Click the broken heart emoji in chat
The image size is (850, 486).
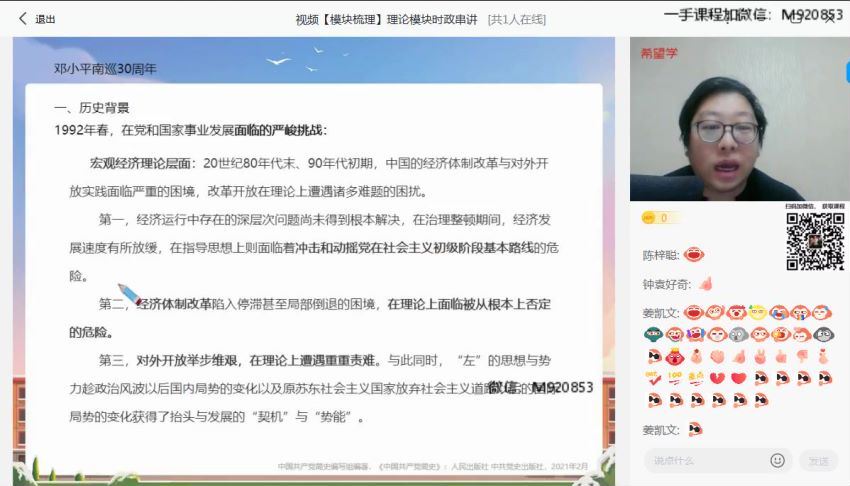pyautogui.click(x=717, y=378)
